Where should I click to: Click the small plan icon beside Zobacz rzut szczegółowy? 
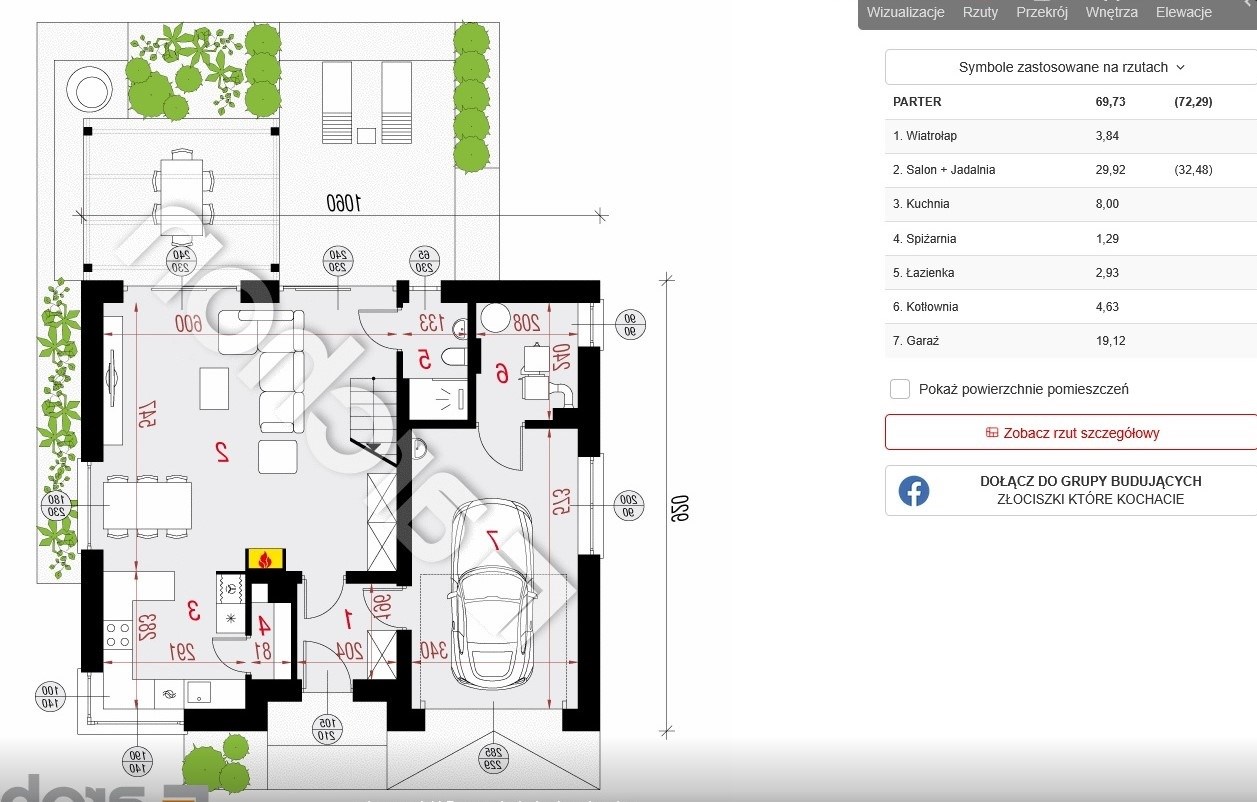992,433
